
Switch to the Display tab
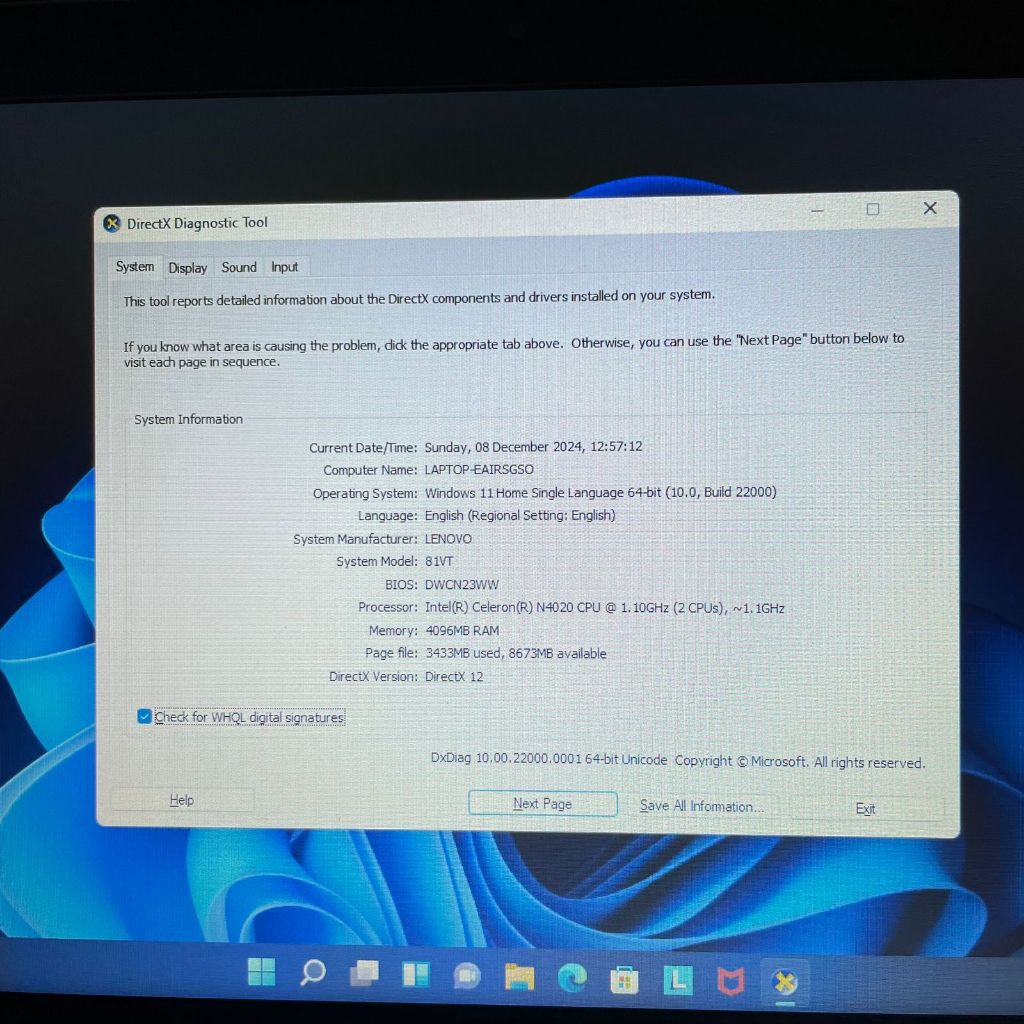(188, 267)
